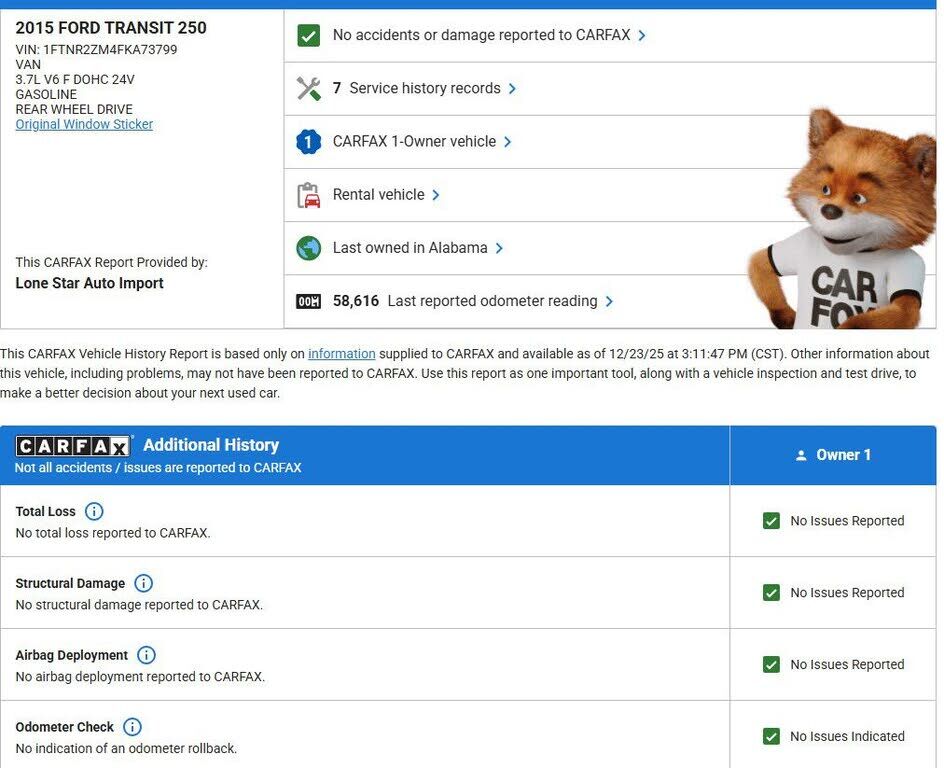This screenshot has width=944, height=768.
Task: Open Structural Damage info icon
Action: [143, 584]
